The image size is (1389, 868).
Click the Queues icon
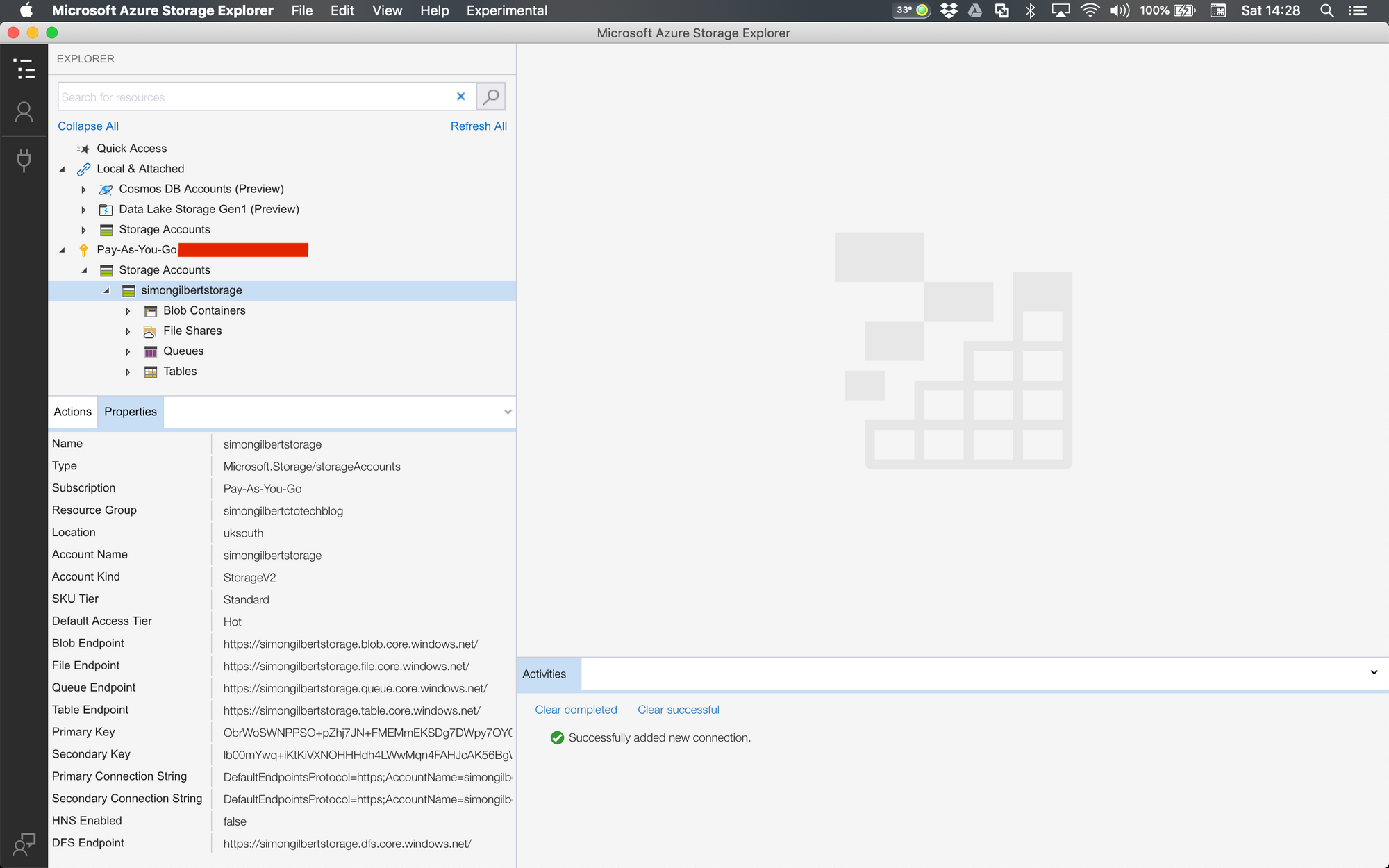(150, 351)
